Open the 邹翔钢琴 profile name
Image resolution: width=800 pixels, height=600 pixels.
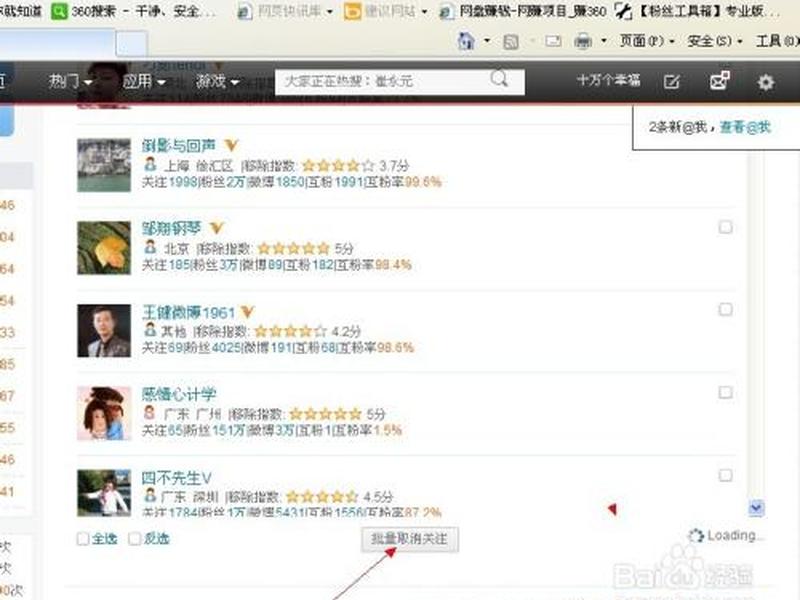coord(171,228)
